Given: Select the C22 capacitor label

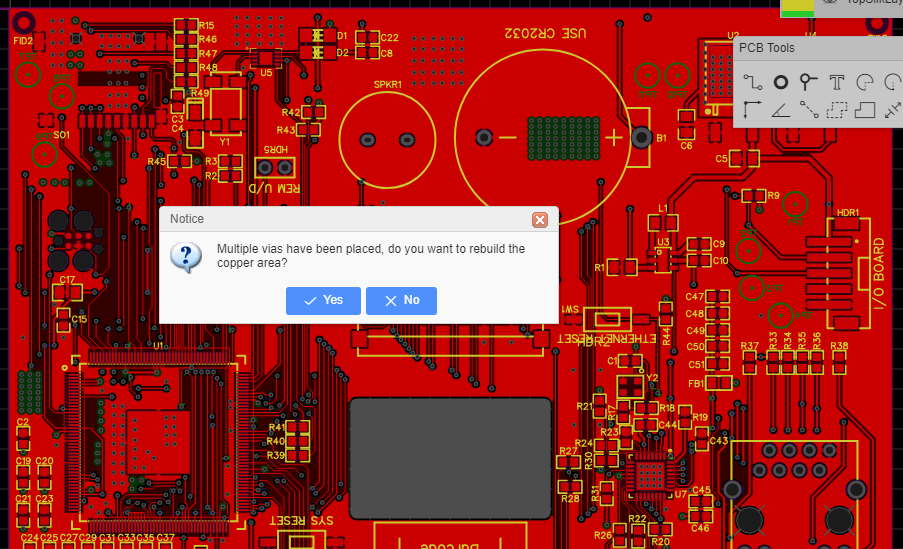Looking at the screenshot, I should pos(389,37).
